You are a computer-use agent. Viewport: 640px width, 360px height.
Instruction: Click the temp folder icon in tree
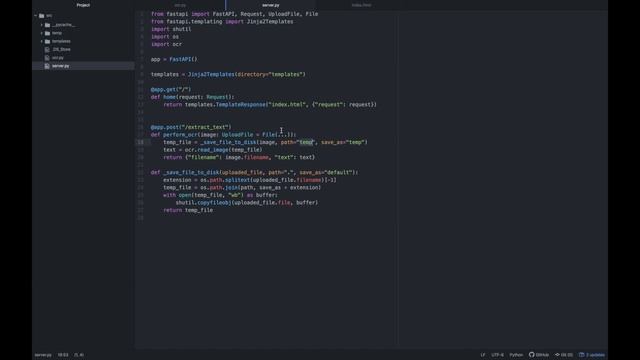(x=47, y=33)
